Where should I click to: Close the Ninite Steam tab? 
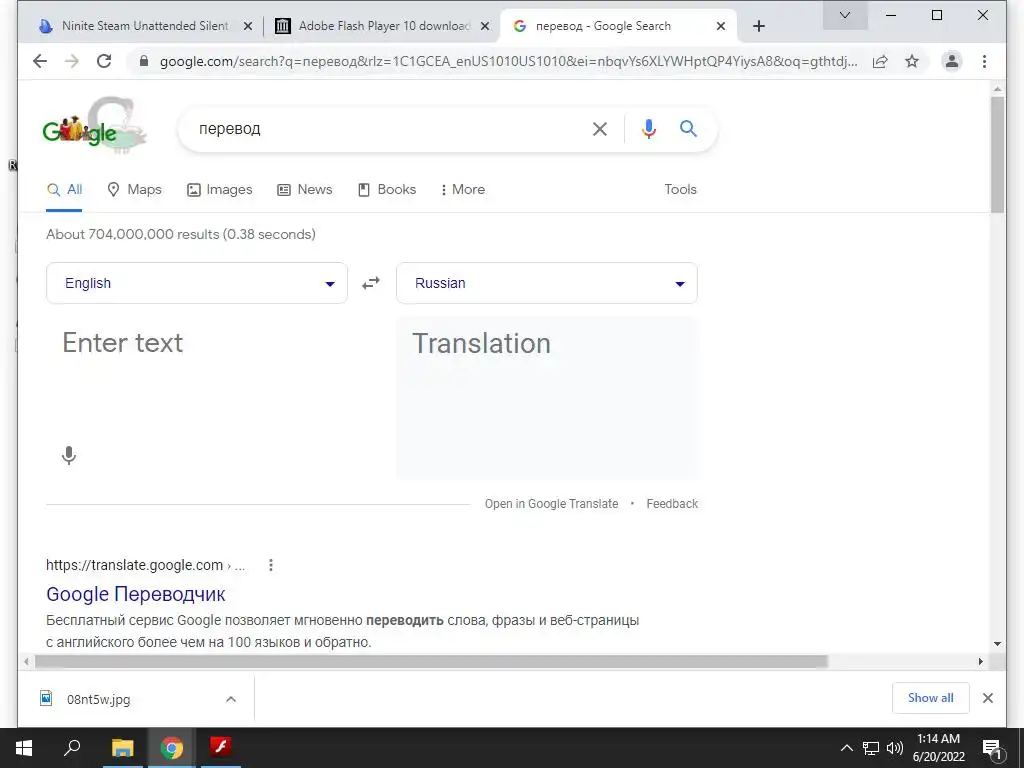248,26
